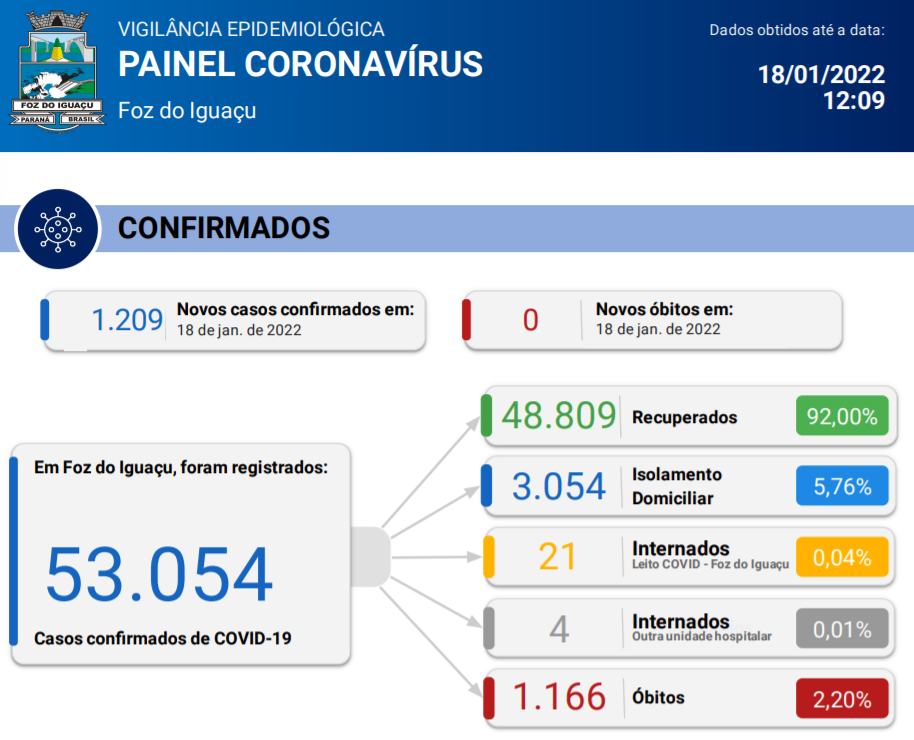Click the blue 5,76% badge
914x740 pixels.
coord(842,486)
